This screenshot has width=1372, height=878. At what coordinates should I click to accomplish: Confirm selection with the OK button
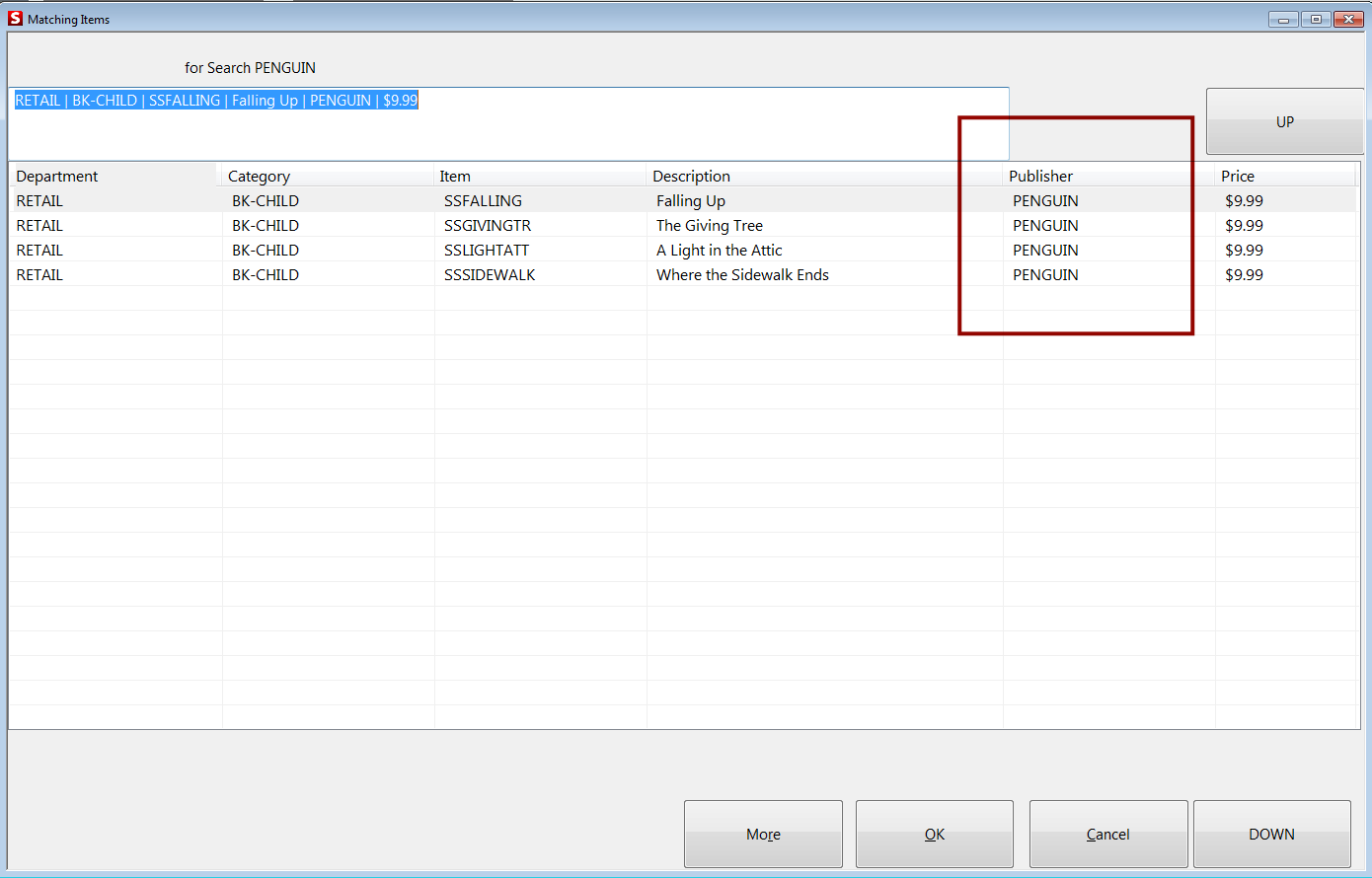934,834
